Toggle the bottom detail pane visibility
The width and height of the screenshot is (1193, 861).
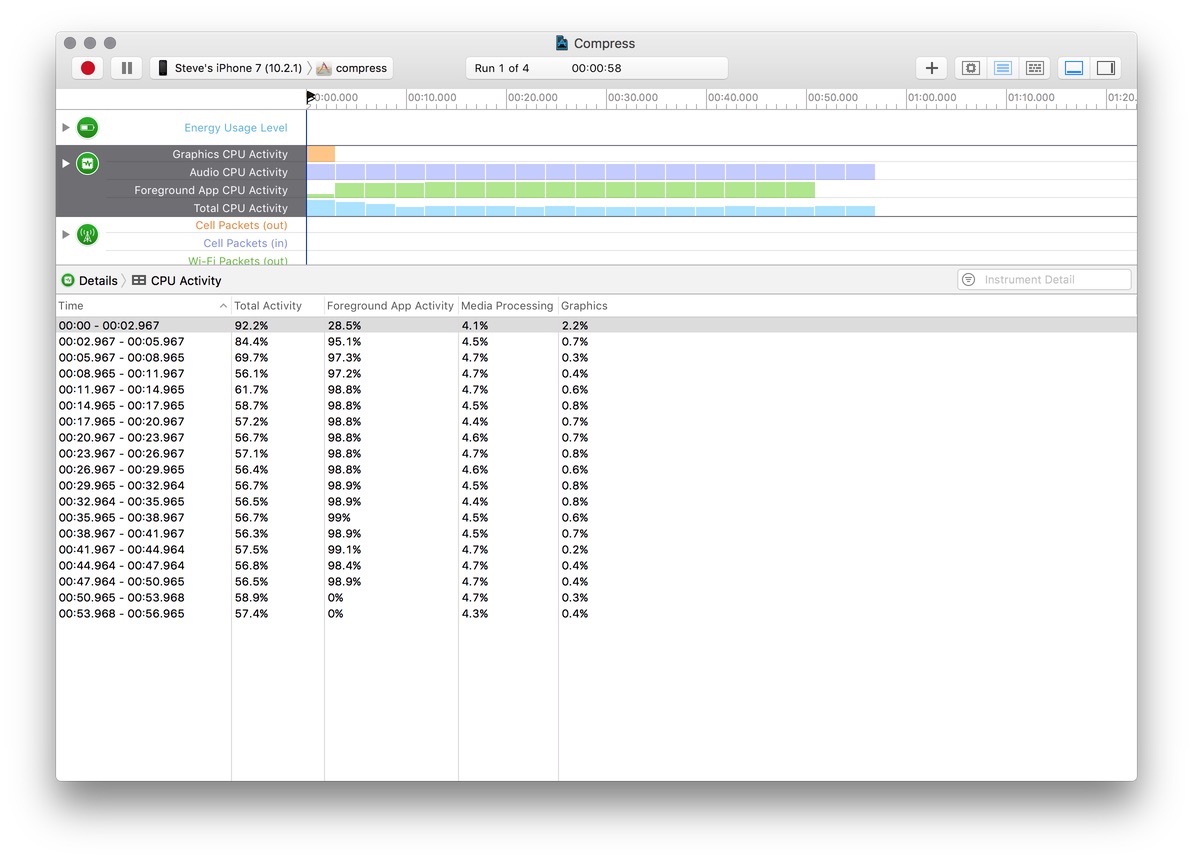1074,68
